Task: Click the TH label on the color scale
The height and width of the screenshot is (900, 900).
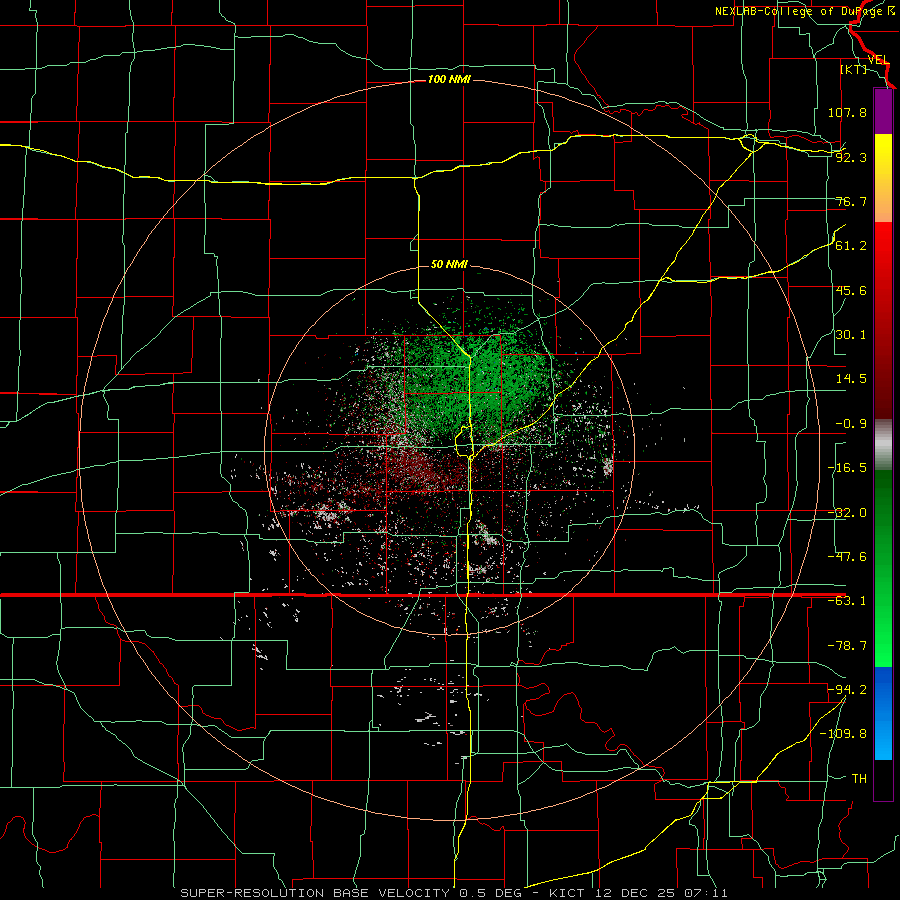Action: (x=859, y=778)
